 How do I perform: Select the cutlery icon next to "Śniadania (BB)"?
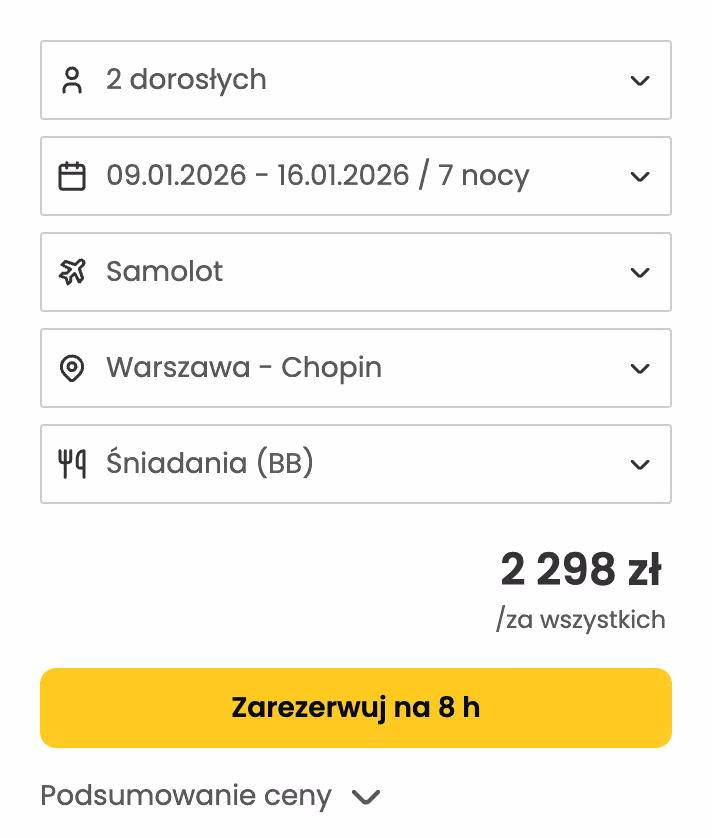72,464
